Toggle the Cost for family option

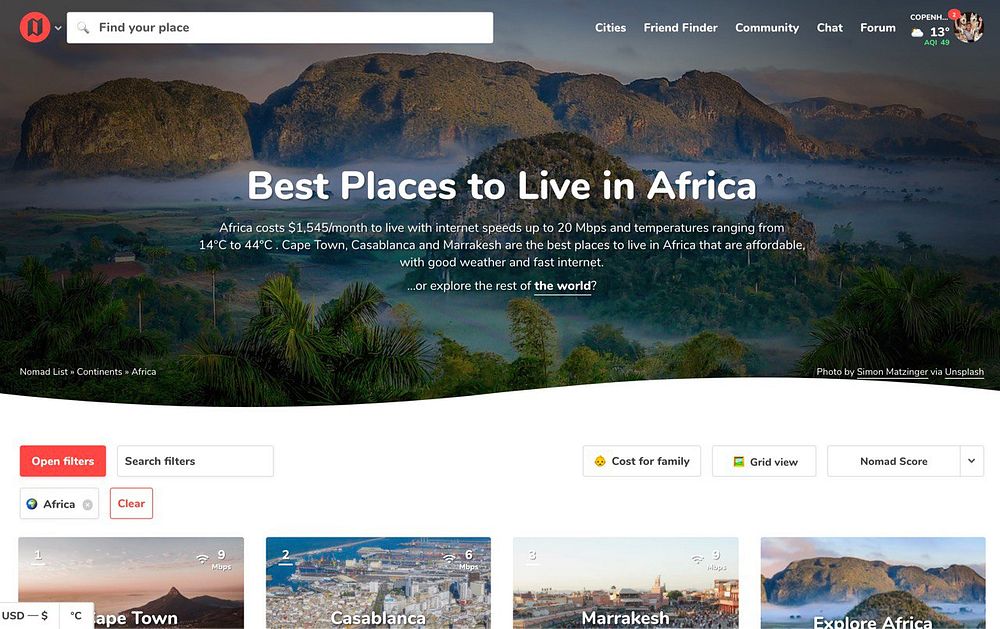(642, 461)
